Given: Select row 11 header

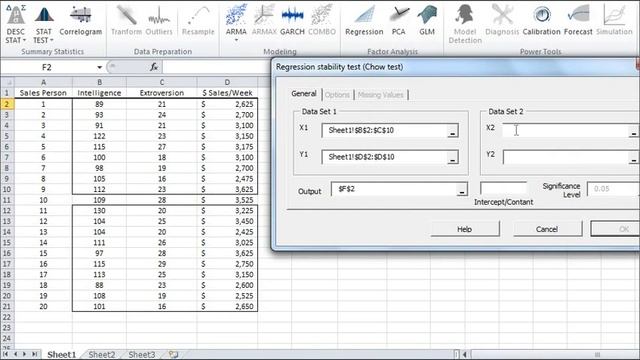Looking at the screenshot, I should pyautogui.click(x=7, y=200).
